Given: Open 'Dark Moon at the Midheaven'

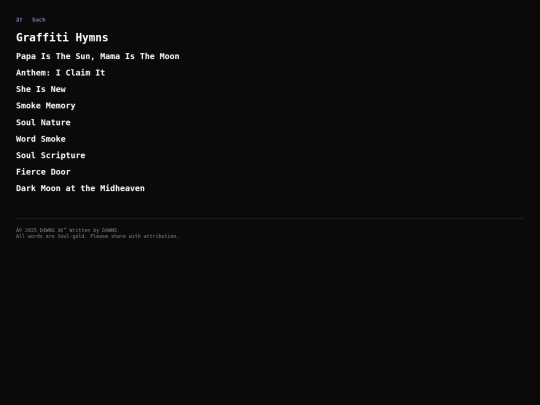Looking at the screenshot, I should click(x=80, y=188).
